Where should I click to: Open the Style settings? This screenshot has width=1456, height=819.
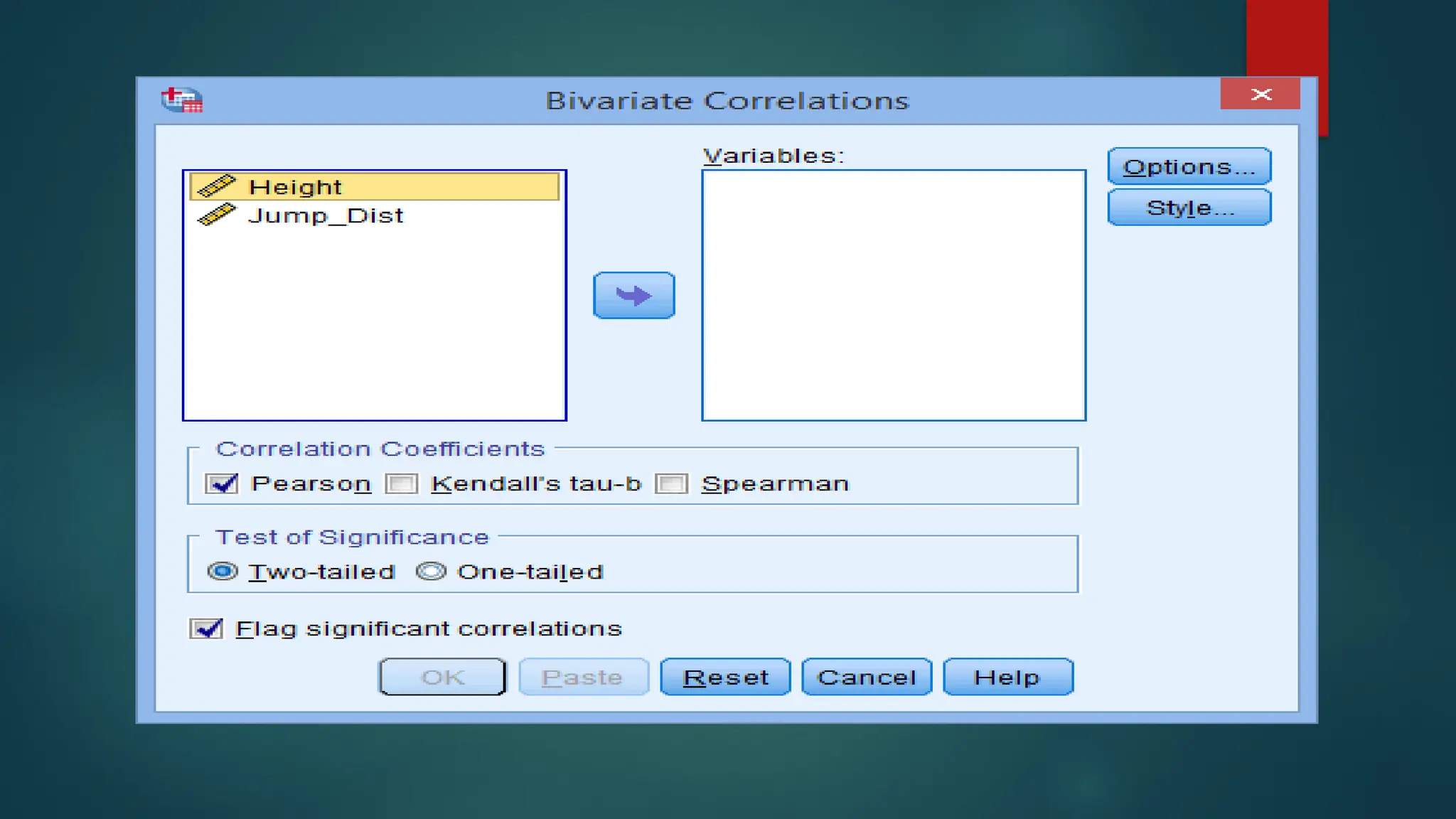1189,208
